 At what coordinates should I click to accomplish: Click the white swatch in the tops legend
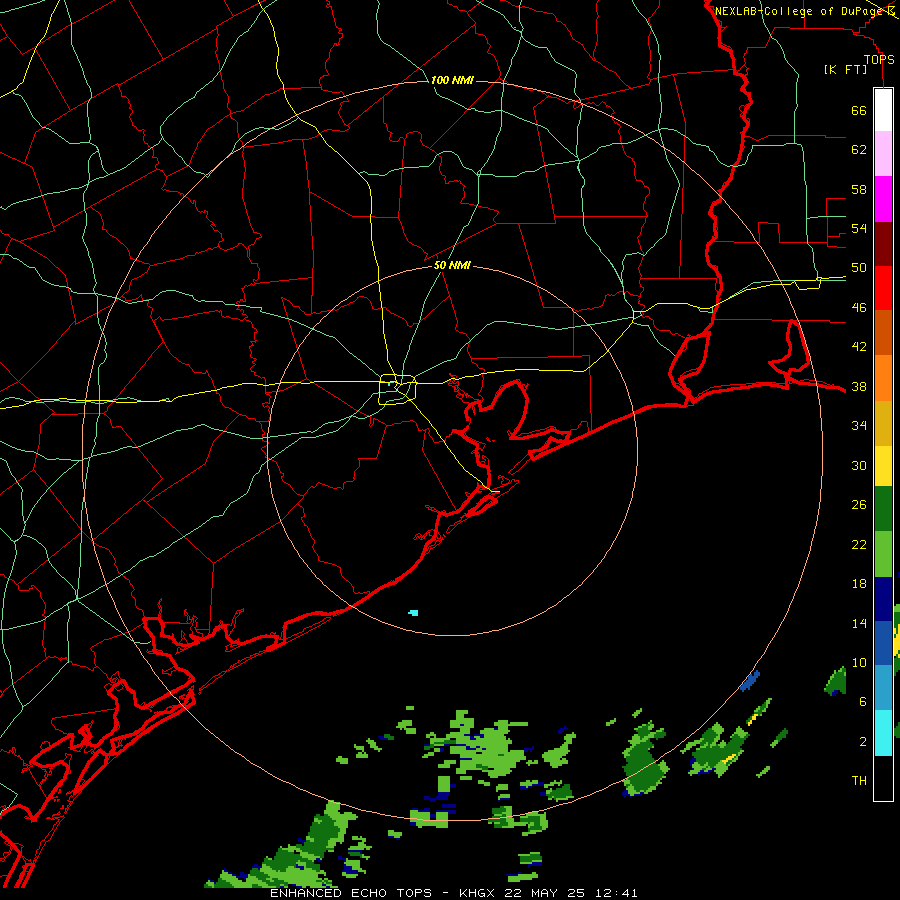coord(883,110)
